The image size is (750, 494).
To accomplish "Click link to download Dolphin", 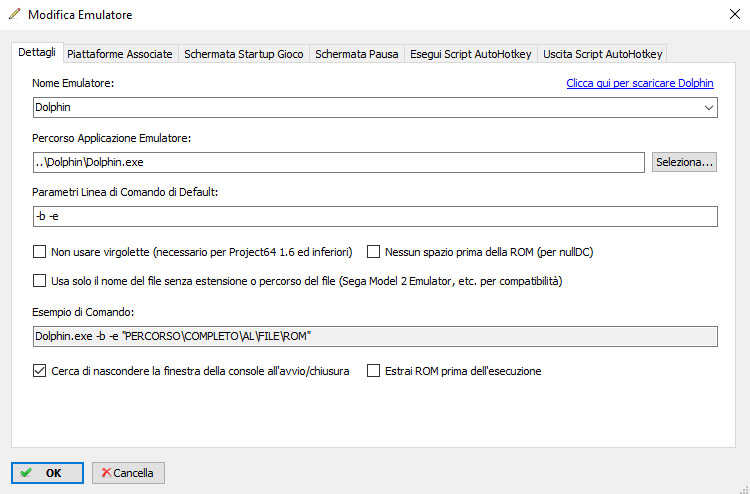I will pyautogui.click(x=640, y=83).
